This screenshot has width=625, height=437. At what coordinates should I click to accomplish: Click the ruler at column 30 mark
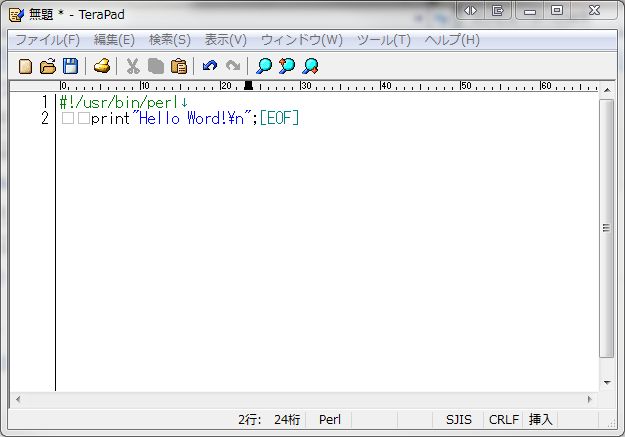pos(305,86)
